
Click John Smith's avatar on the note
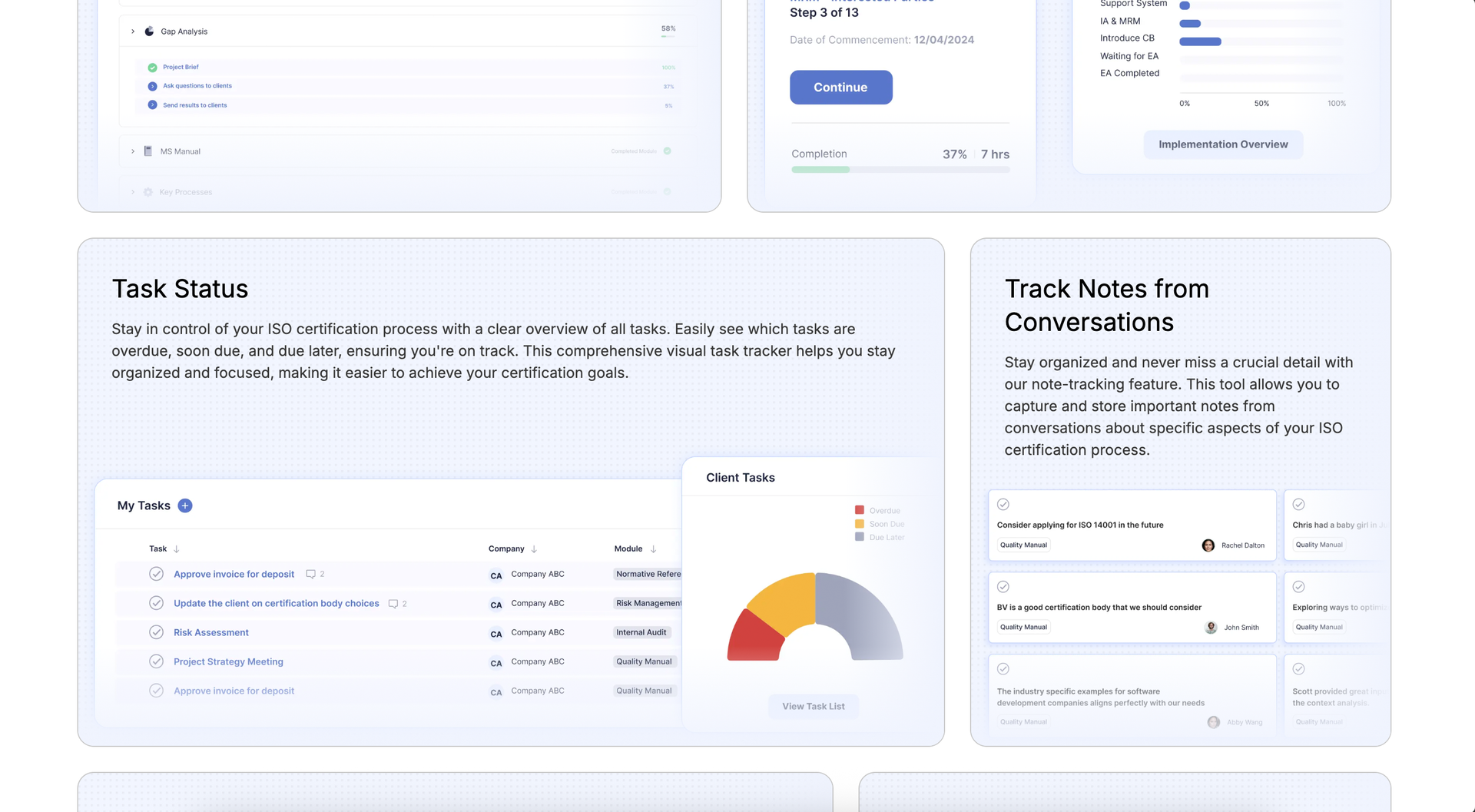coord(1211,628)
